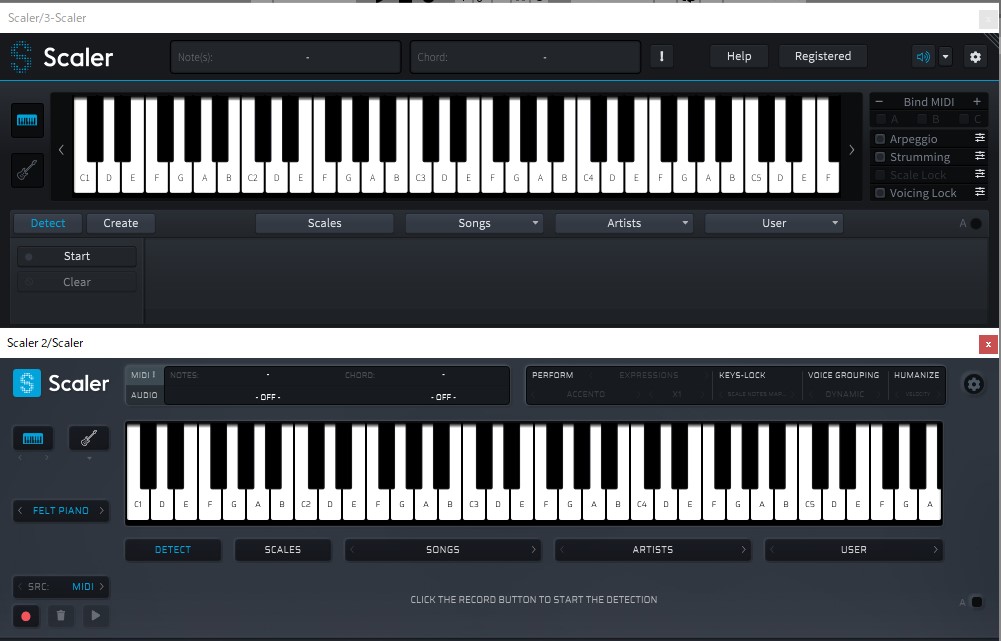Open Voicing Lock settings sliders icon
This screenshot has width=1001, height=641.
coord(979,192)
